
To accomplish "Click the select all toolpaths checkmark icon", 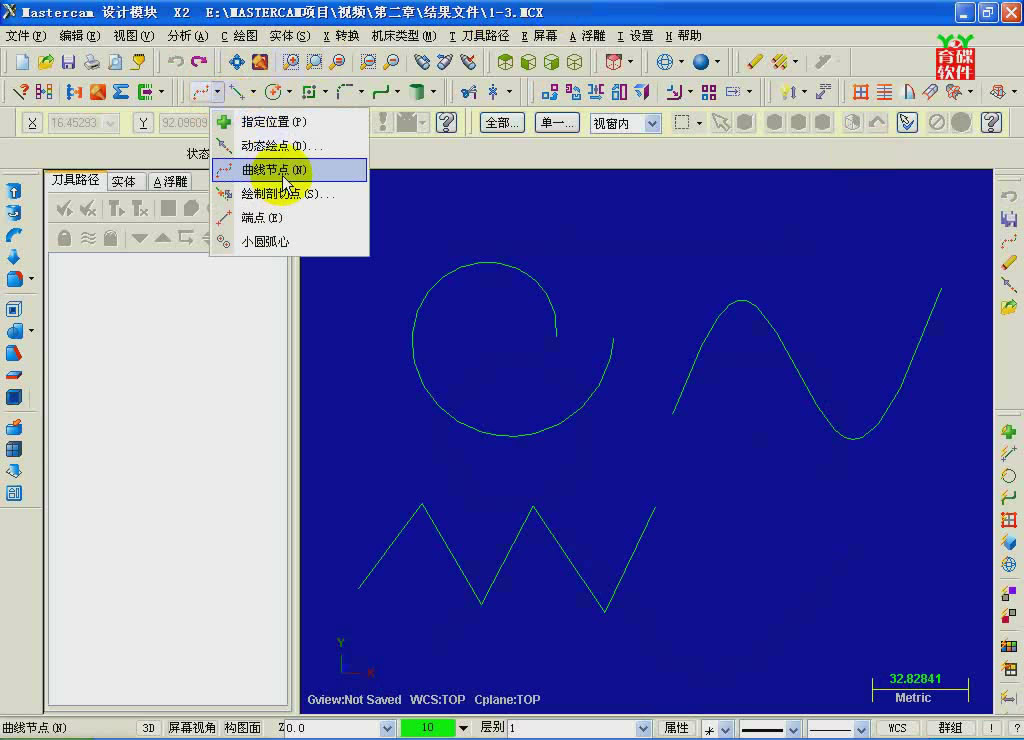I will point(64,209).
